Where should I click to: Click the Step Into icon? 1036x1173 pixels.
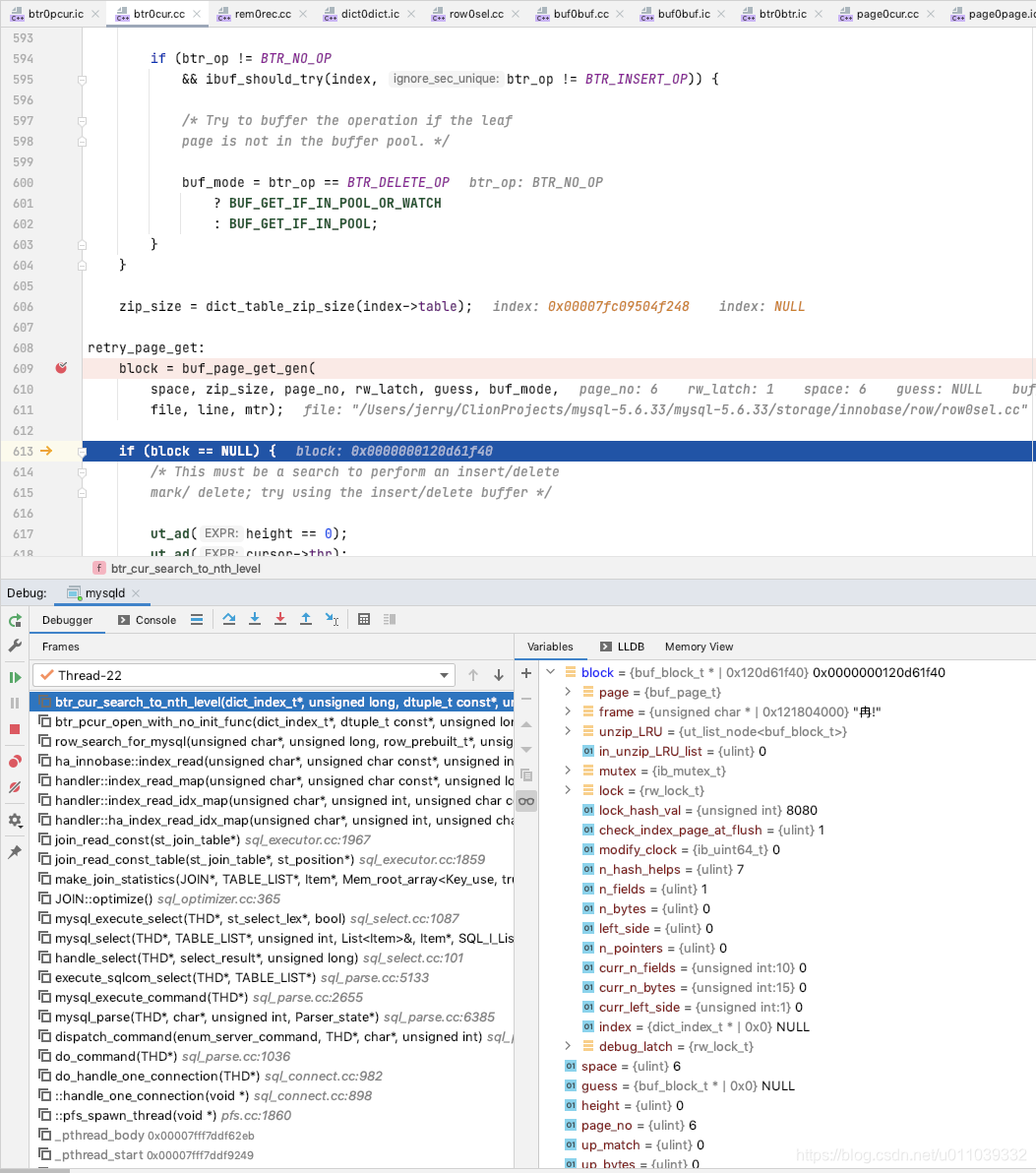255,619
